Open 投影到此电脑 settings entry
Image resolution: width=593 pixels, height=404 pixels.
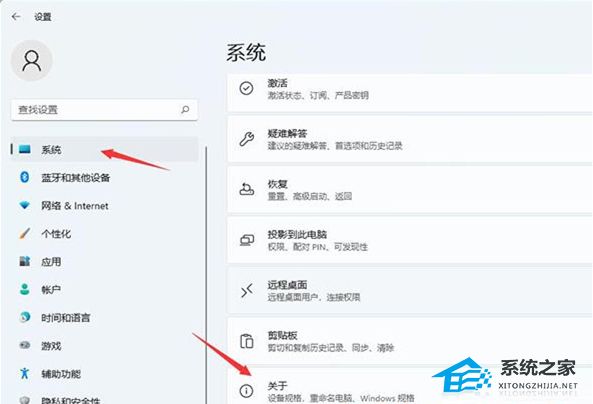coord(410,240)
